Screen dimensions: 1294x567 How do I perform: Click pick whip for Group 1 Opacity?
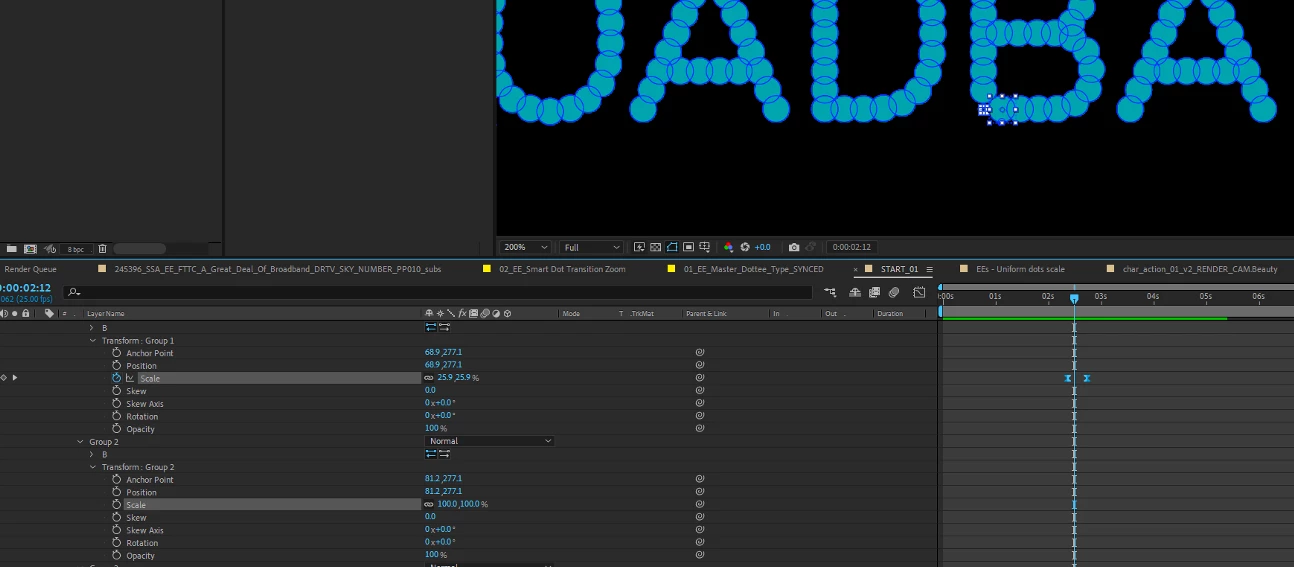700,428
